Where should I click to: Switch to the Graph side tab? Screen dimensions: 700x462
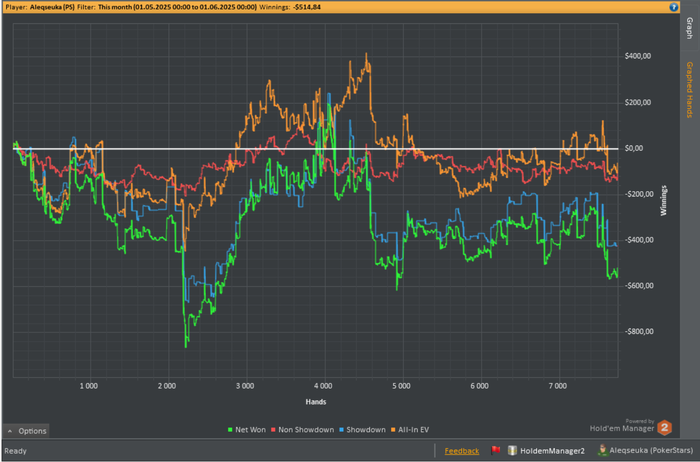(x=689, y=31)
